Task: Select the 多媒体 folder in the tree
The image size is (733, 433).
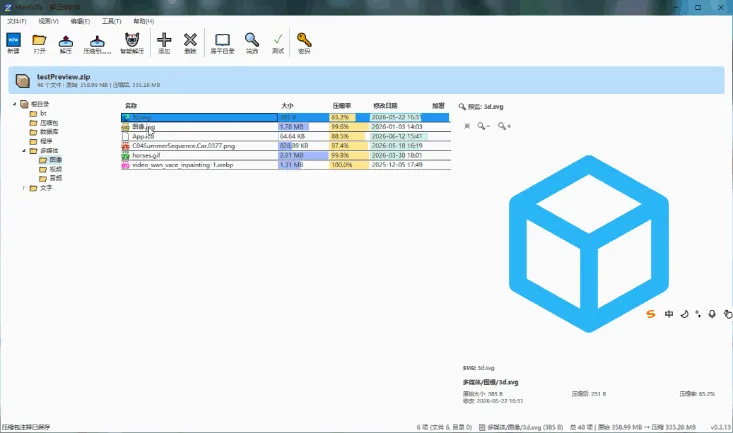Action: pos(49,151)
